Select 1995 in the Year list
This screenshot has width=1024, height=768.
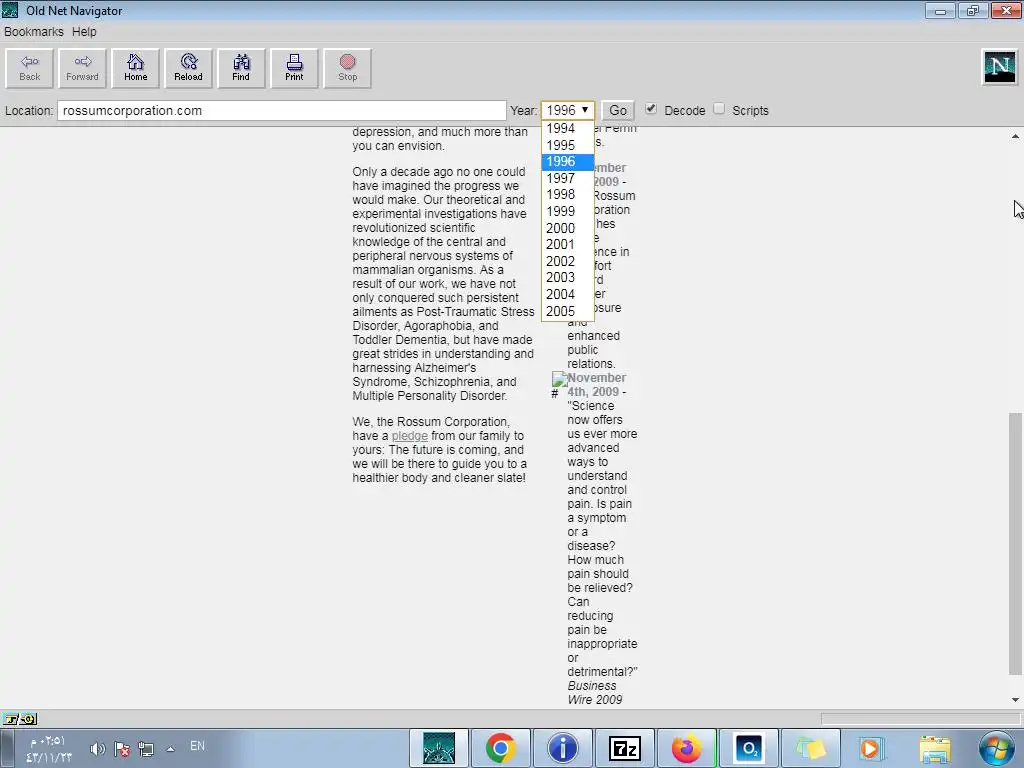click(568, 145)
